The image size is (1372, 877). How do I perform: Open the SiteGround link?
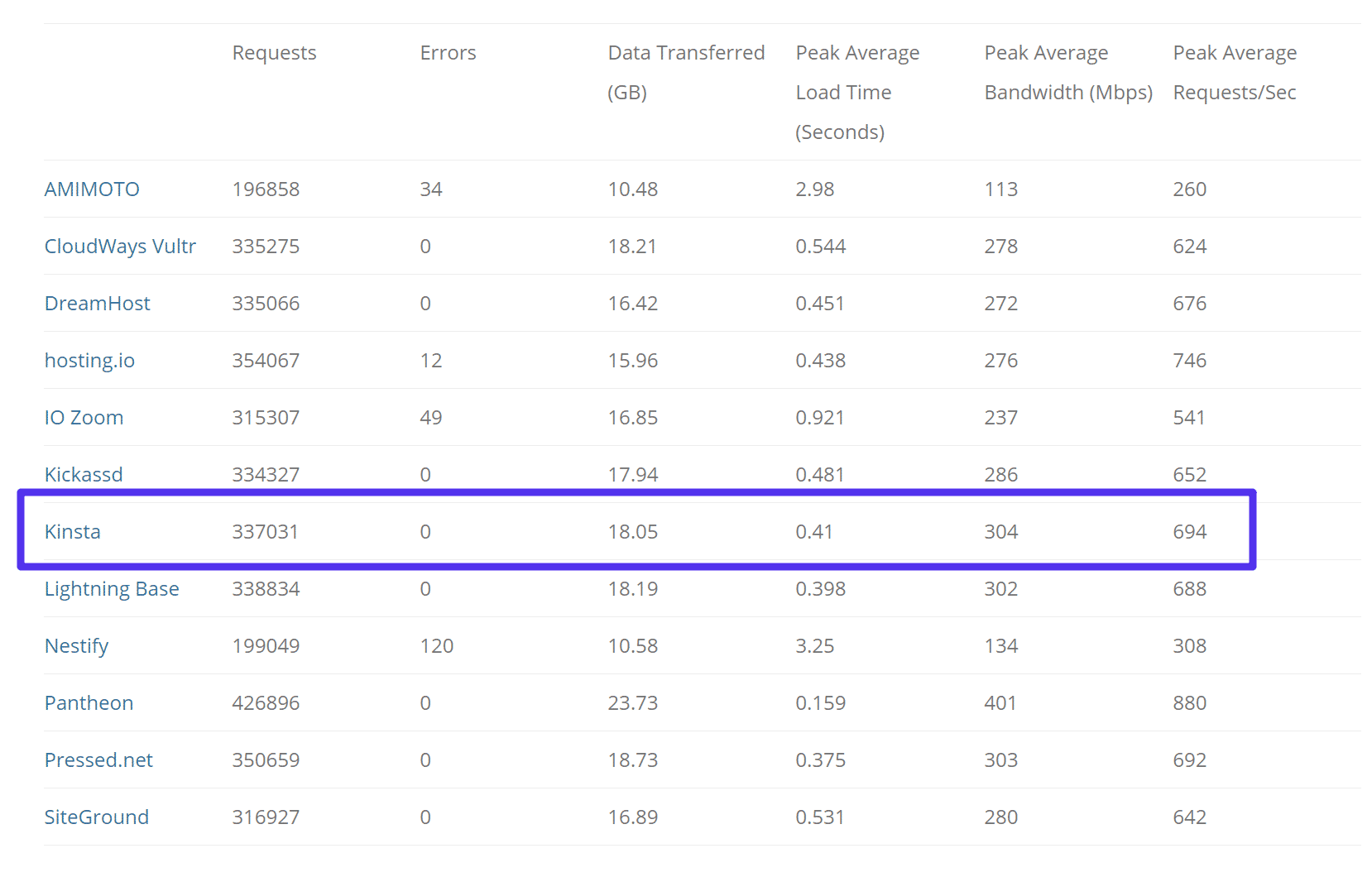(97, 817)
